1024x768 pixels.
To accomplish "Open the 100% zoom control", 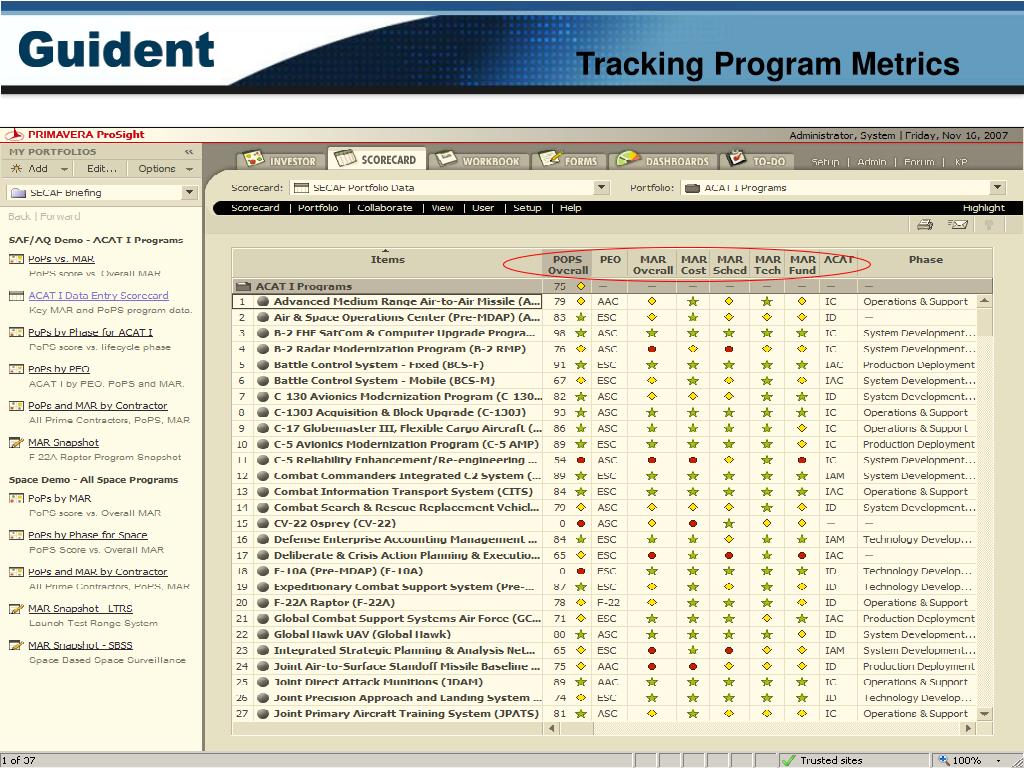I will pyautogui.click(x=970, y=760).
